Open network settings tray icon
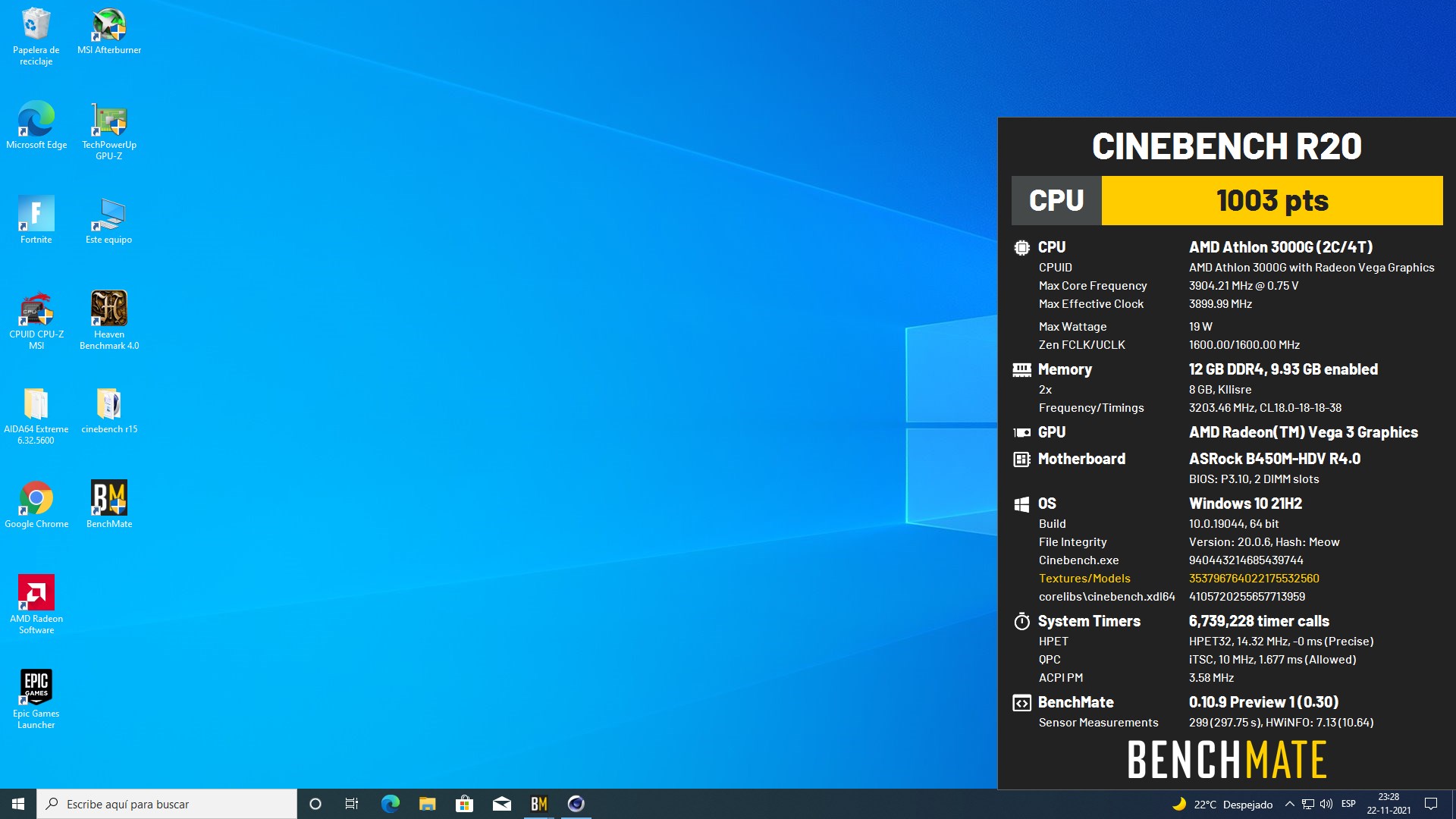The image size is (1456, 819). (x=1308, y=804)
